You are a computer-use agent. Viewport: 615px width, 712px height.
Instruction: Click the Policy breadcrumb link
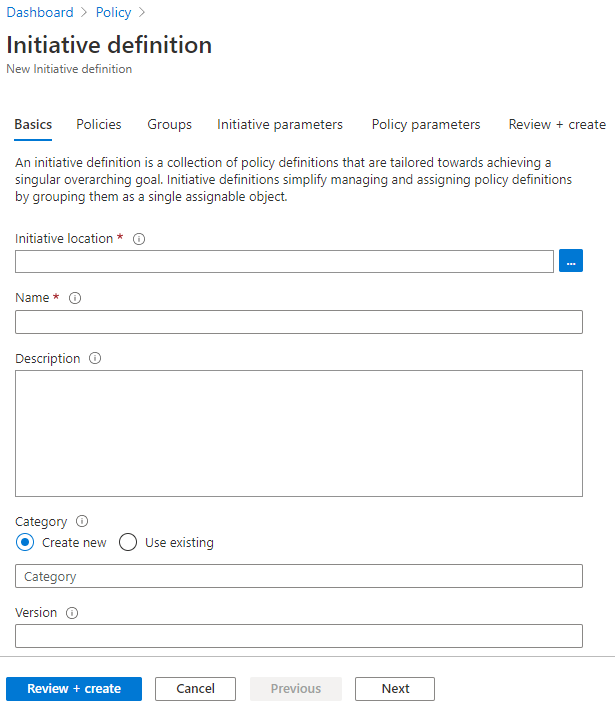coord(113,13)
